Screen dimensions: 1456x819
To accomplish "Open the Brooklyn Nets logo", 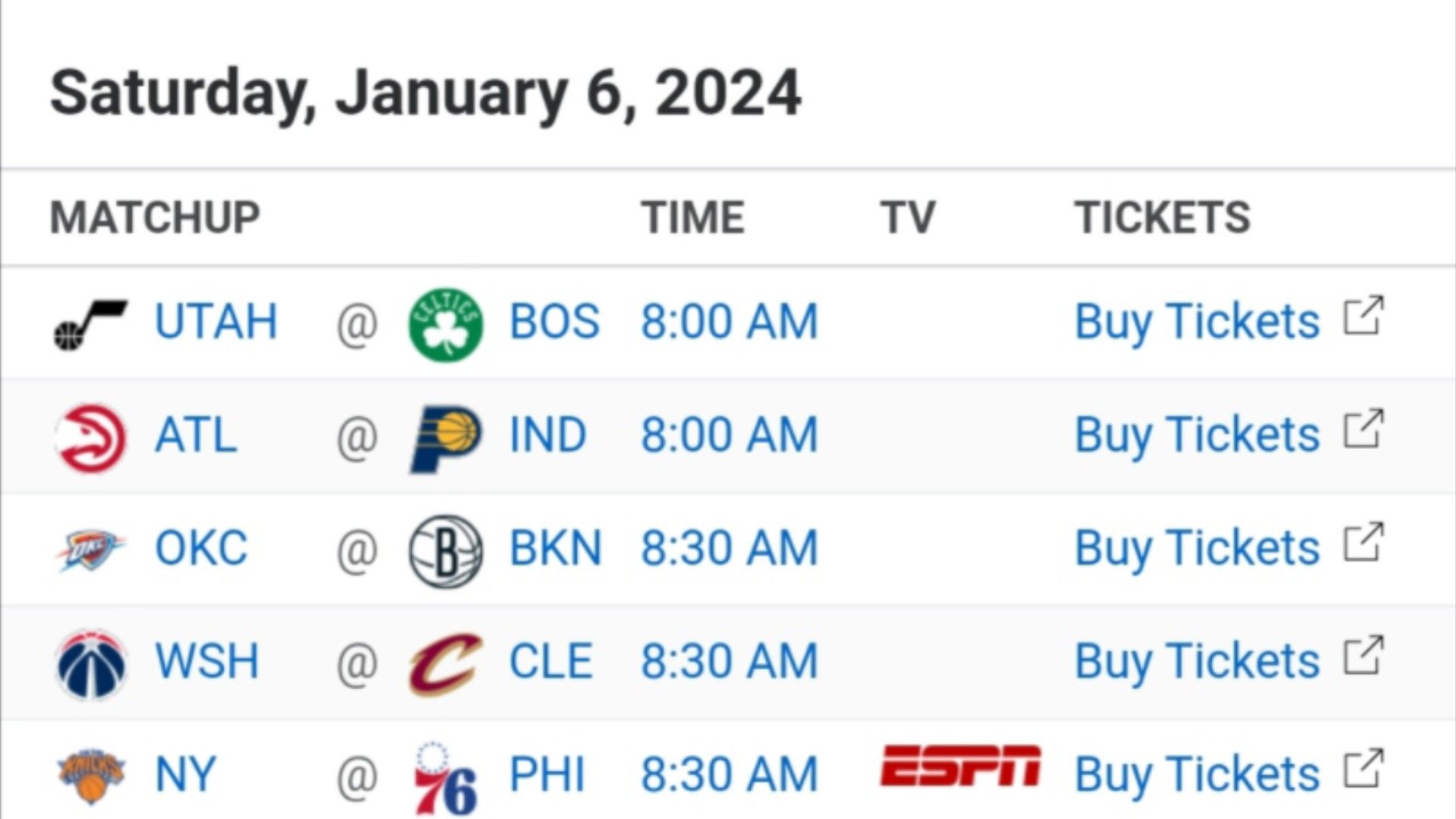I will click(446, 551).
